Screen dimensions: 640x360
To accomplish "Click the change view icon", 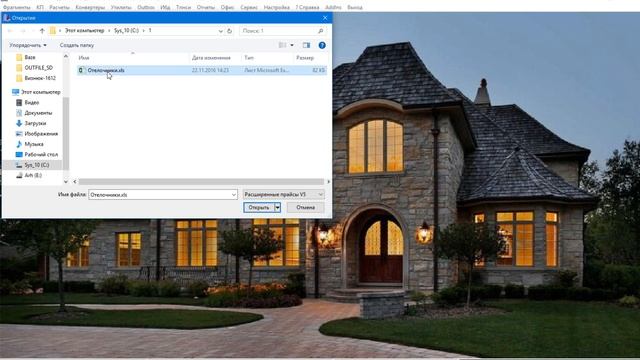I will point(282,45).
